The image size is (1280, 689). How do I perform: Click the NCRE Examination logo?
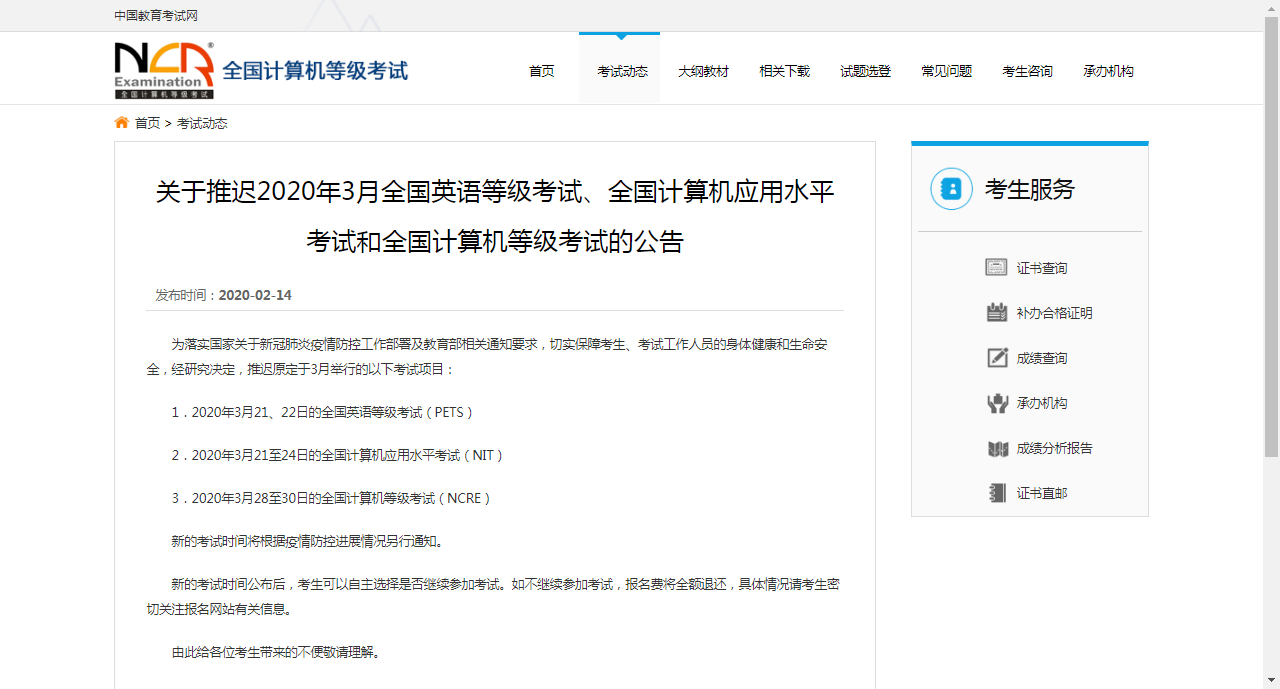pos(164,70)
